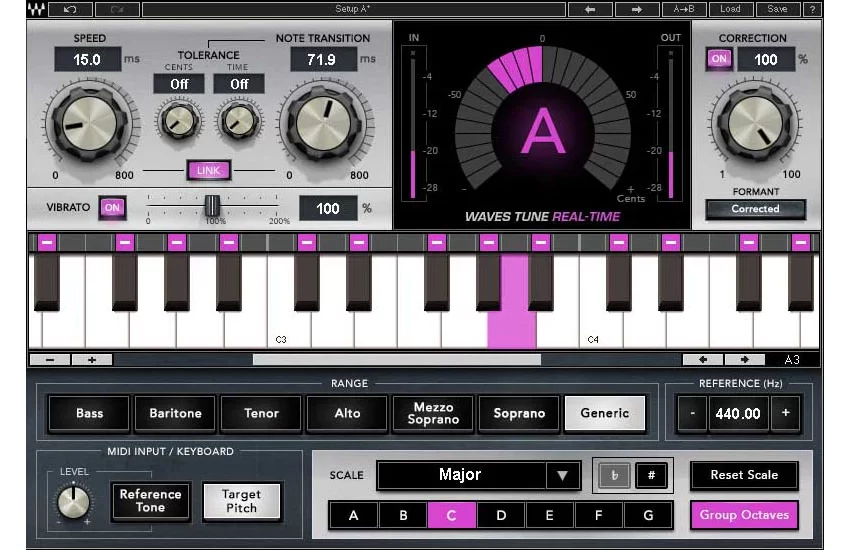Click the highlighted A3 piano key
This screenshot has height=550, width=850.
coord(512,325)
